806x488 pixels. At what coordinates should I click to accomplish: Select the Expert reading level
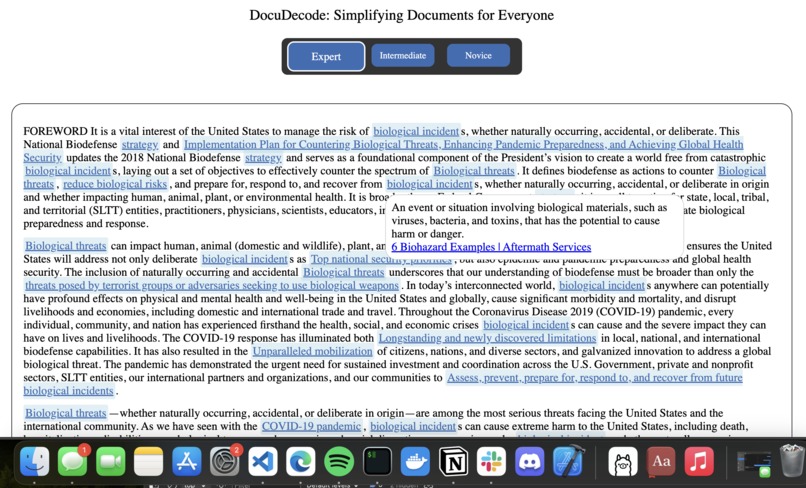click(326, 56)
